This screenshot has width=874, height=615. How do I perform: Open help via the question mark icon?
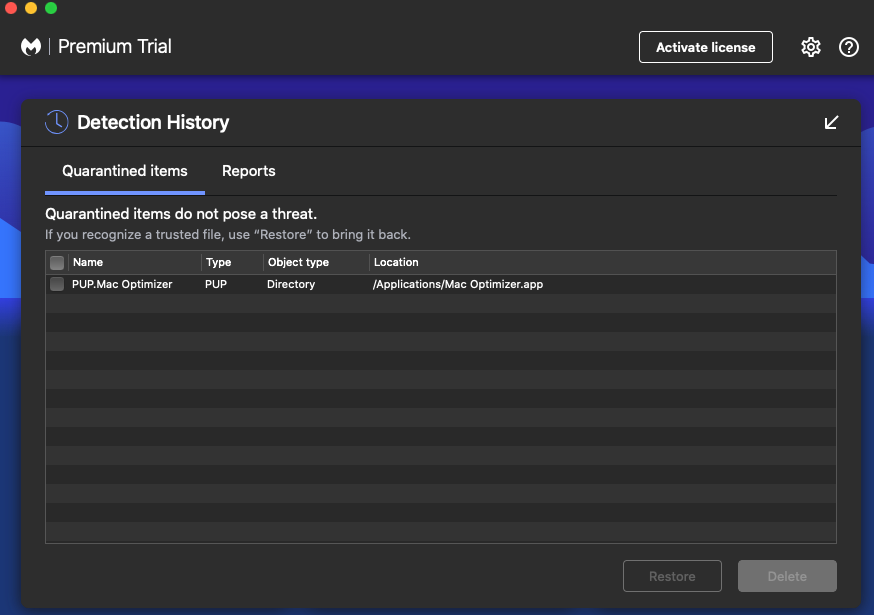848,47
